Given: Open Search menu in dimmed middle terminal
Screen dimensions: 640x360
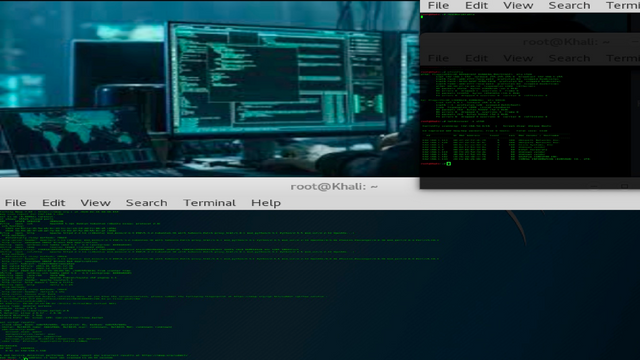Looking at the screenshot, I should click(569, 58).
